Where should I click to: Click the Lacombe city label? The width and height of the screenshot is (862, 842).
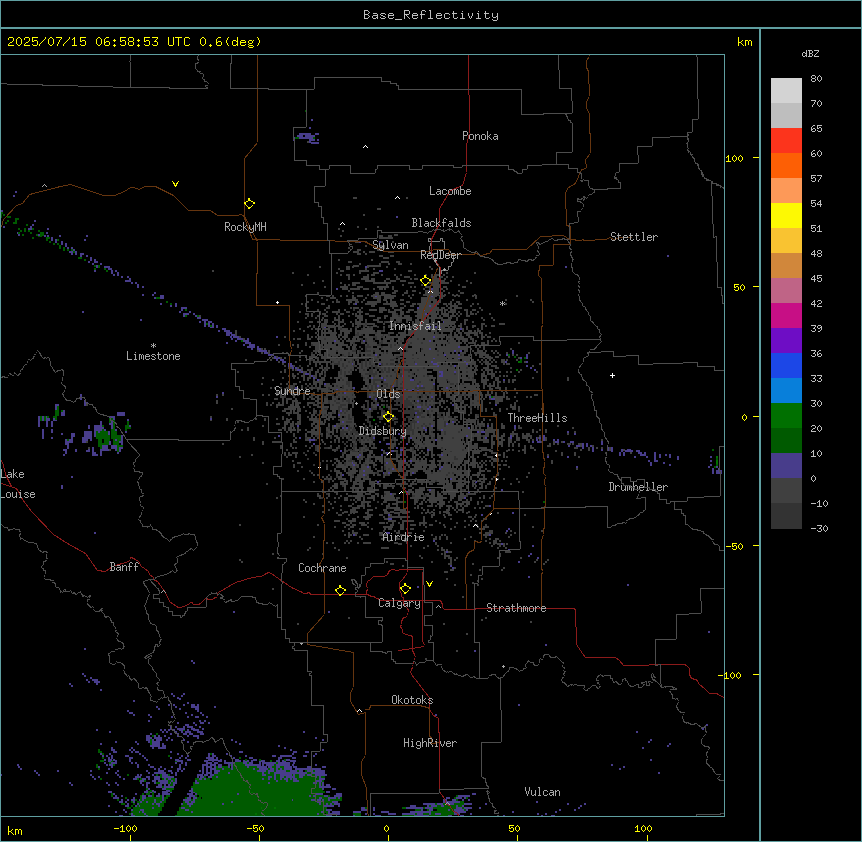coord(450,191)
